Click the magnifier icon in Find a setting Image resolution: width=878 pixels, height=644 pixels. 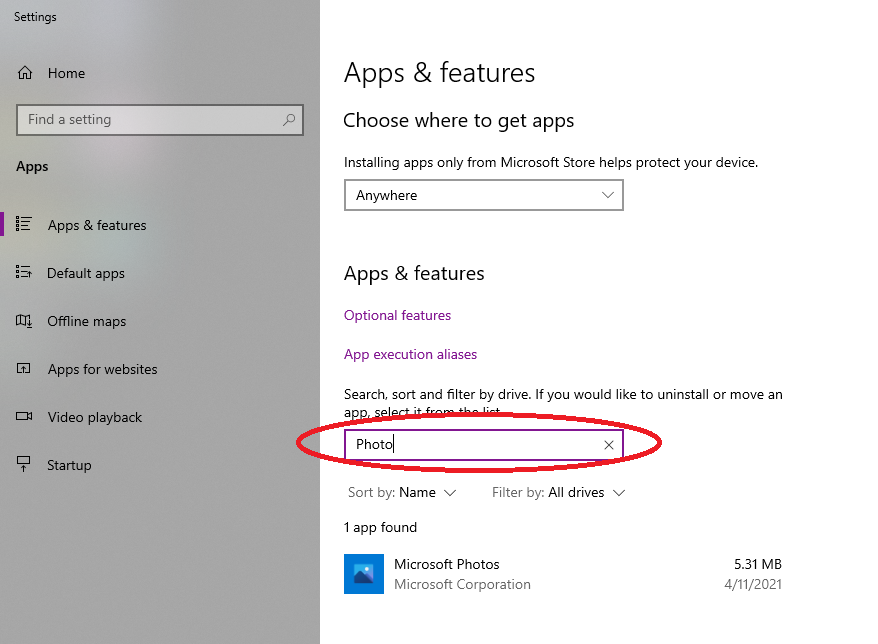[289, 119]
